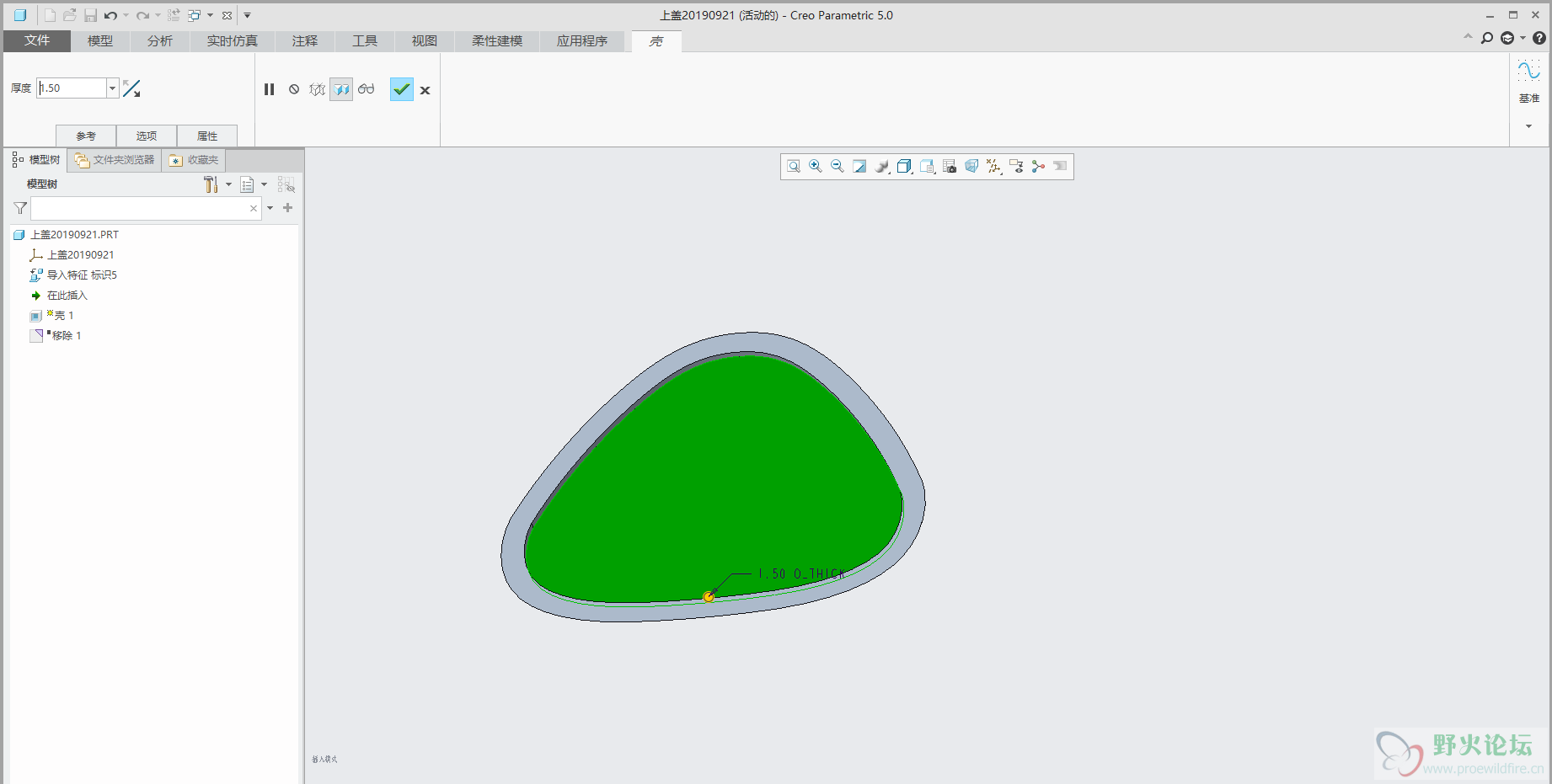Click the yellow thickness drag handle
The image size is (1552, 784).
click(x=709, y=597)
